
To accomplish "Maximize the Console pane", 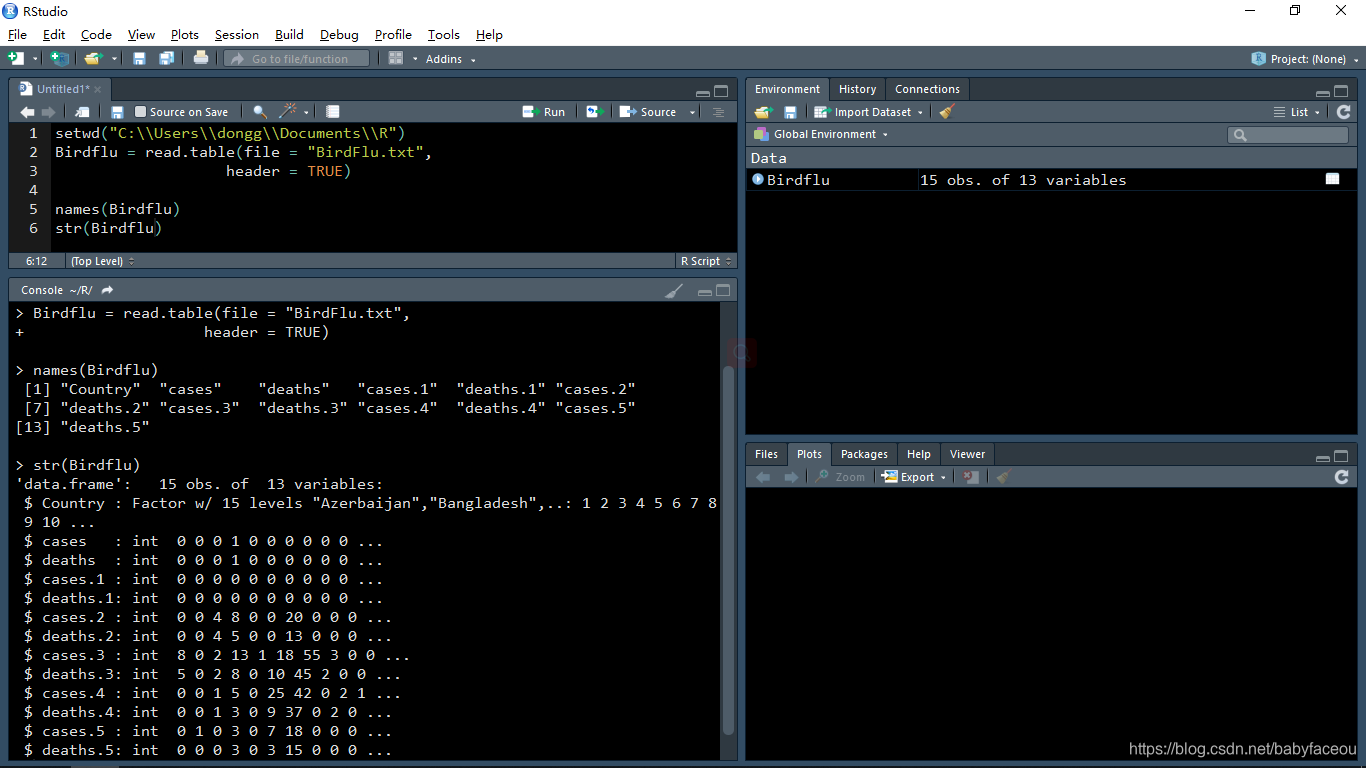I will point(723,290).
